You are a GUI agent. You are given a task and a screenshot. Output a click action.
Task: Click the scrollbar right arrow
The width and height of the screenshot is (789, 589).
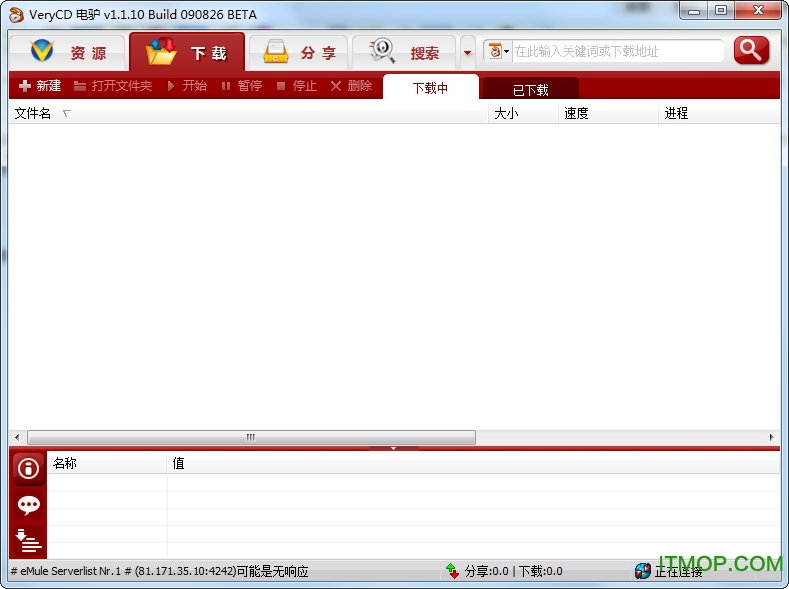pyautogui.click(x=771, y=437)
